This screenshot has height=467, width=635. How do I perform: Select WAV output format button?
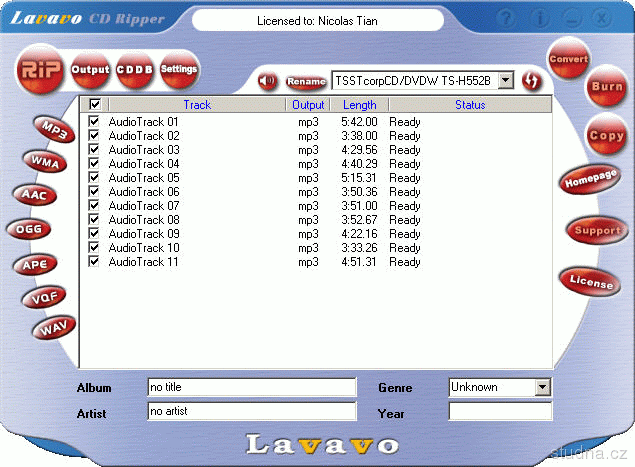click(53, 328)
